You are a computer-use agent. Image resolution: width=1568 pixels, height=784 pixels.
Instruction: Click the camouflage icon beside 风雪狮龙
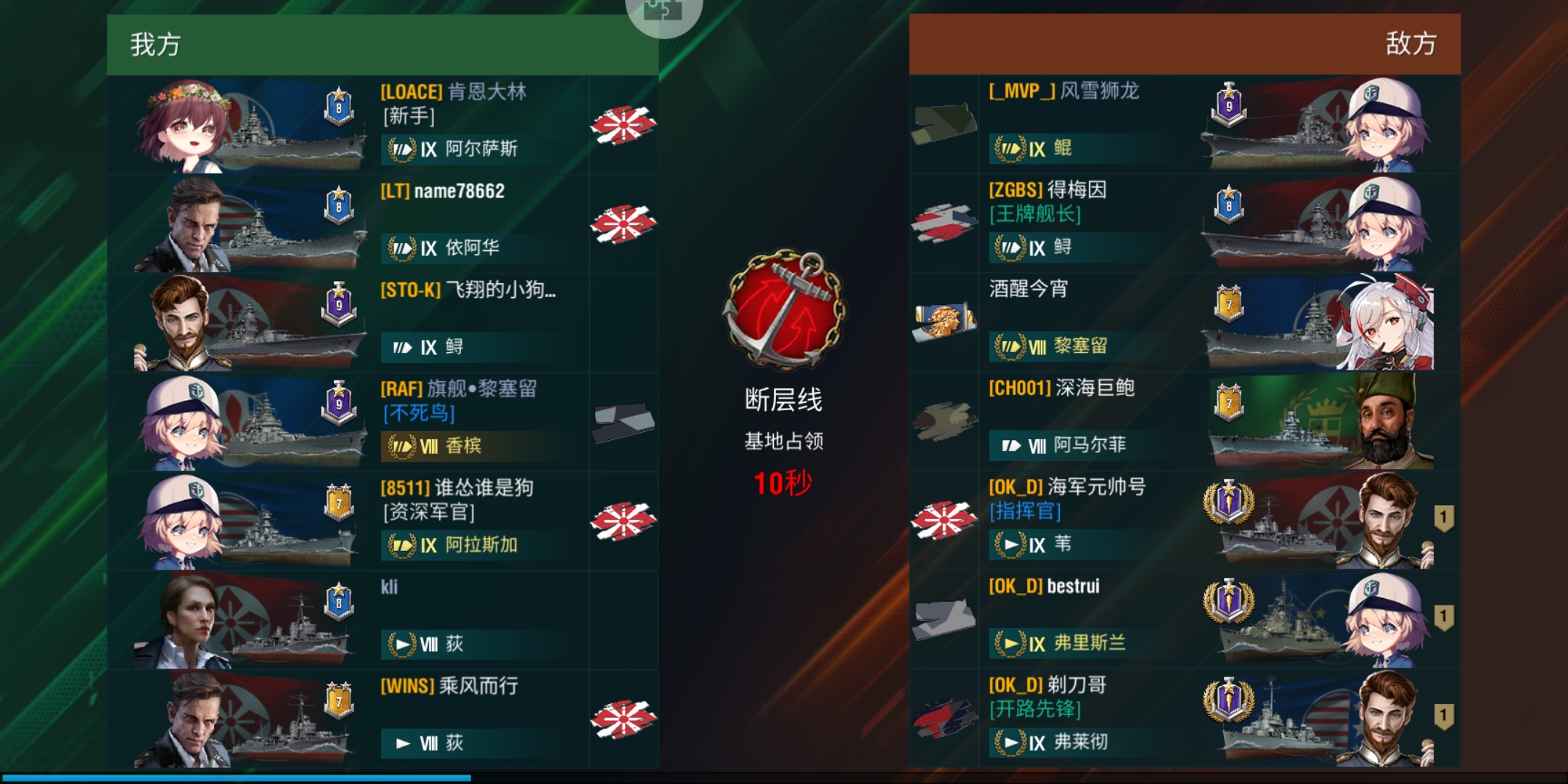click(944, 124)
